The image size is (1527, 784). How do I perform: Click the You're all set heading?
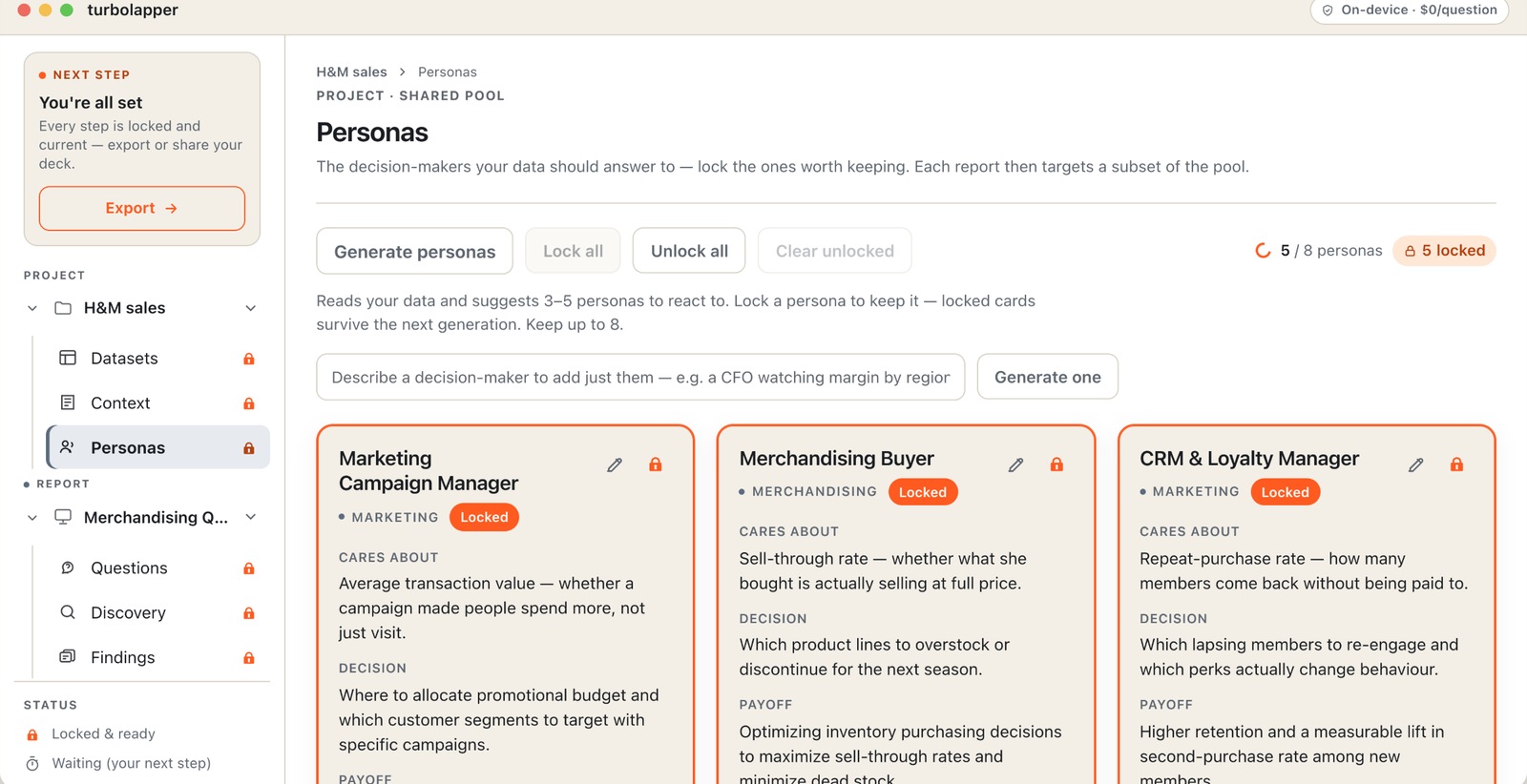91,102
